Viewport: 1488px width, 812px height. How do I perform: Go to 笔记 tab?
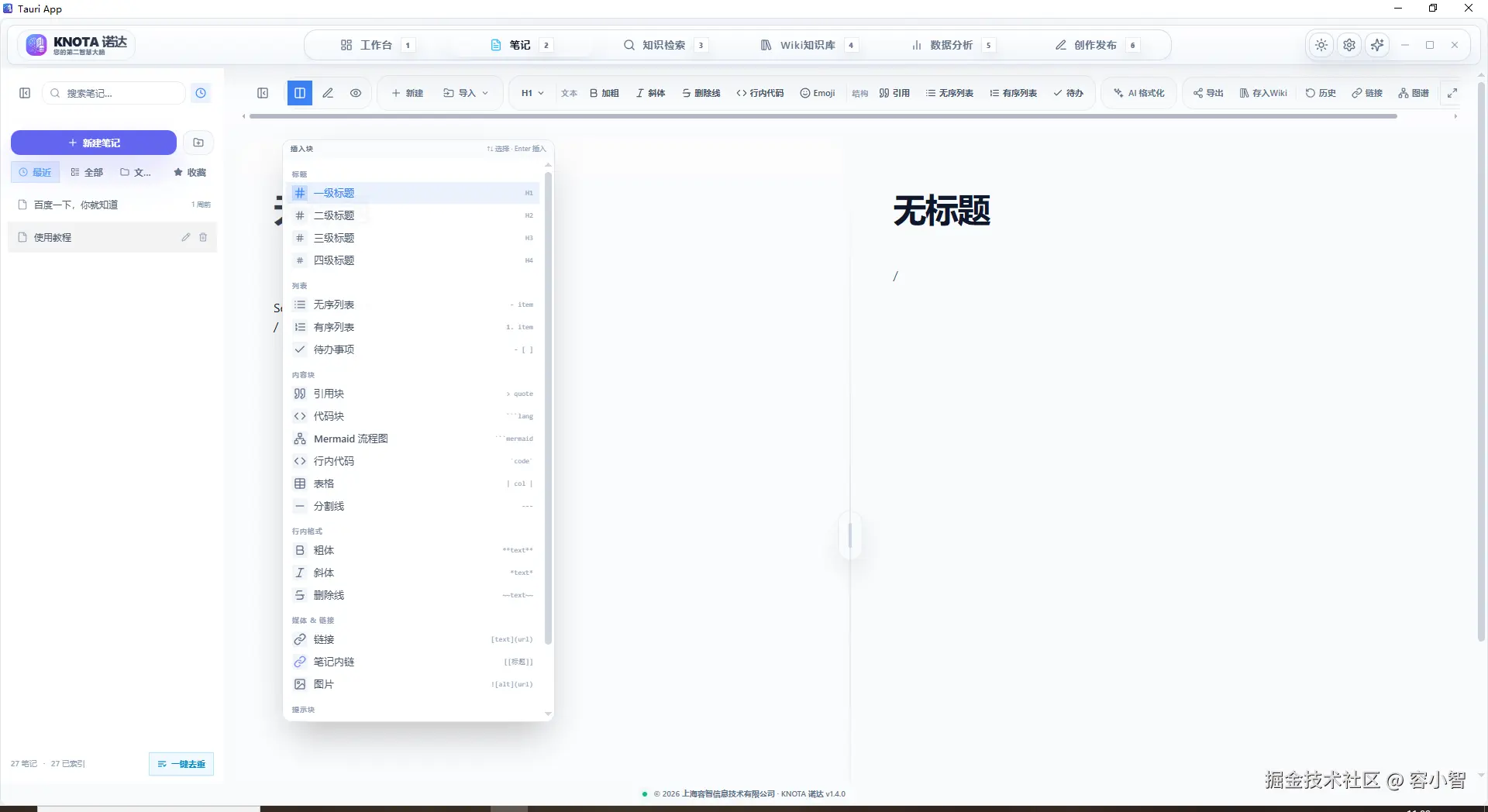(522, 45)
